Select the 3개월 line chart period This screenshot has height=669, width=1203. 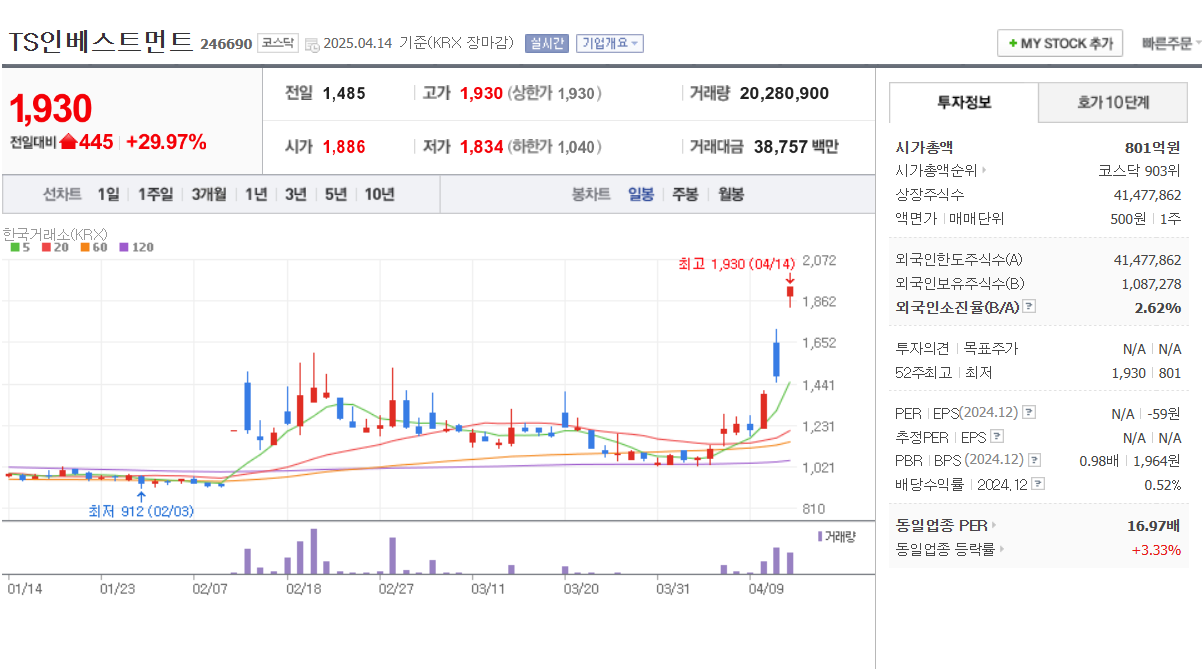tap(209, 194)
